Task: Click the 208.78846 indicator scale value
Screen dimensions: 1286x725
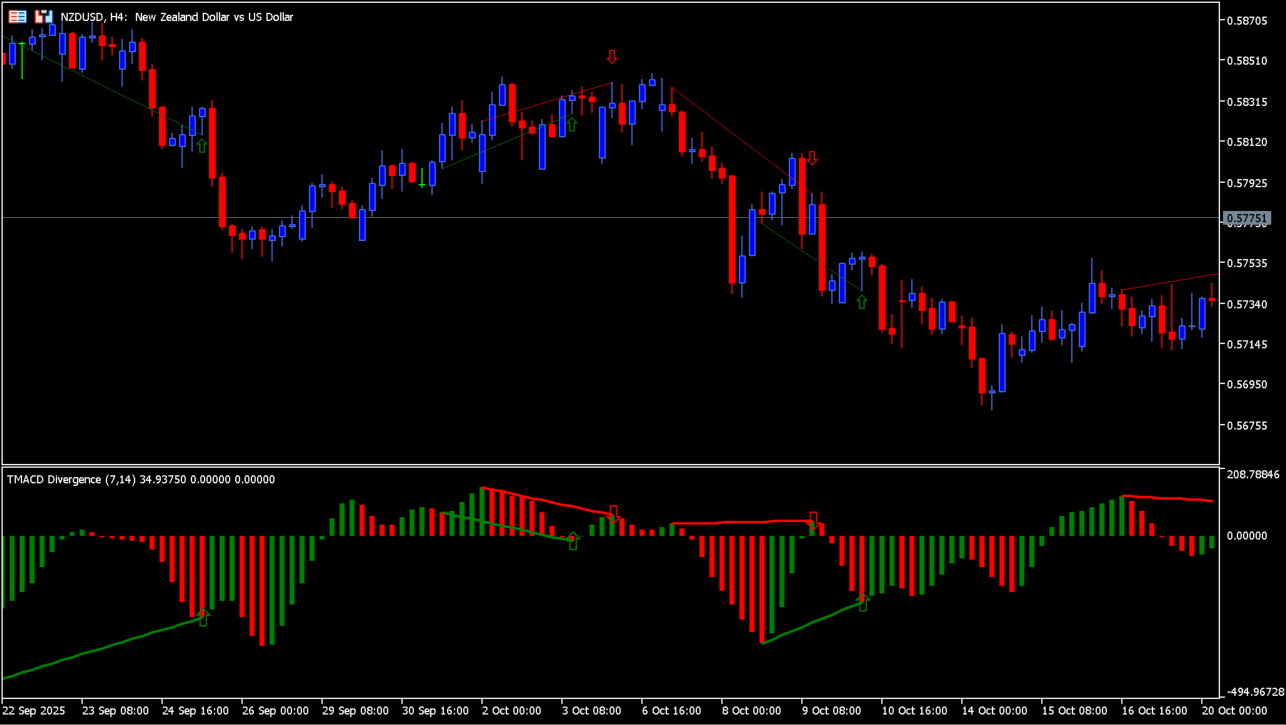Action: click(x=1251, y=474)
